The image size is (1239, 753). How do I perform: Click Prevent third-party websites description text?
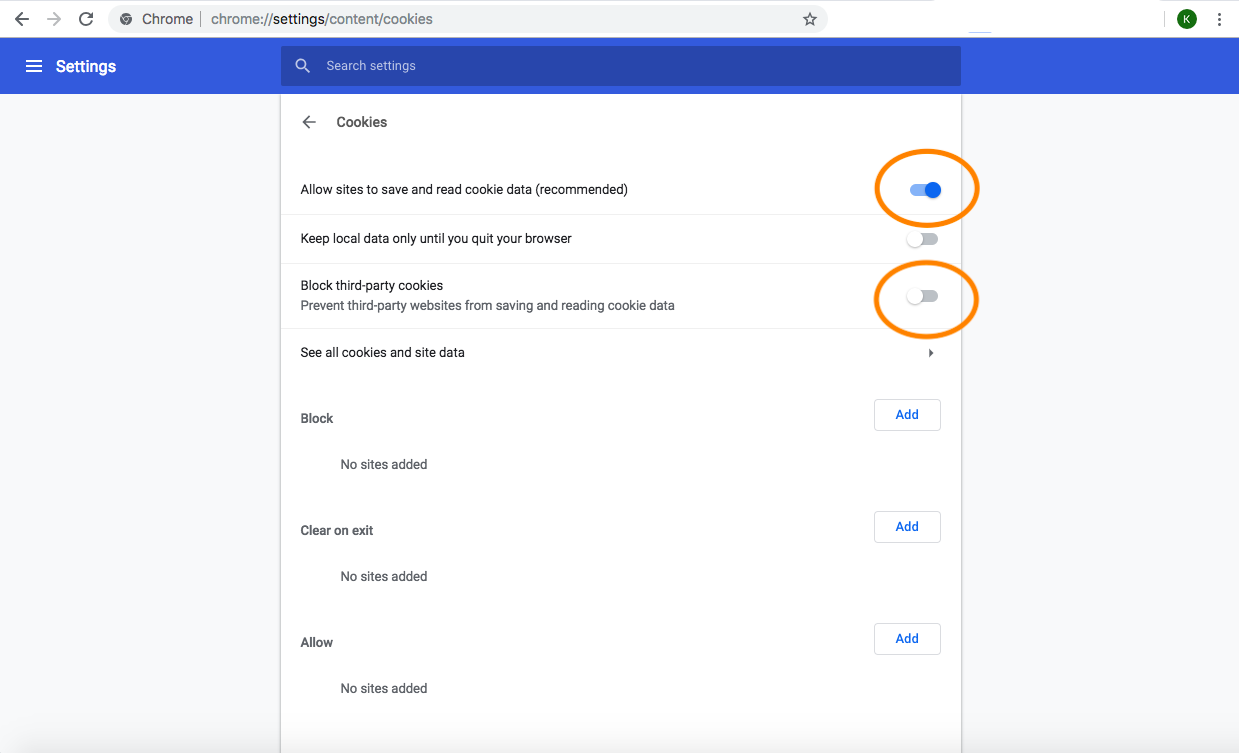(488, 306)
